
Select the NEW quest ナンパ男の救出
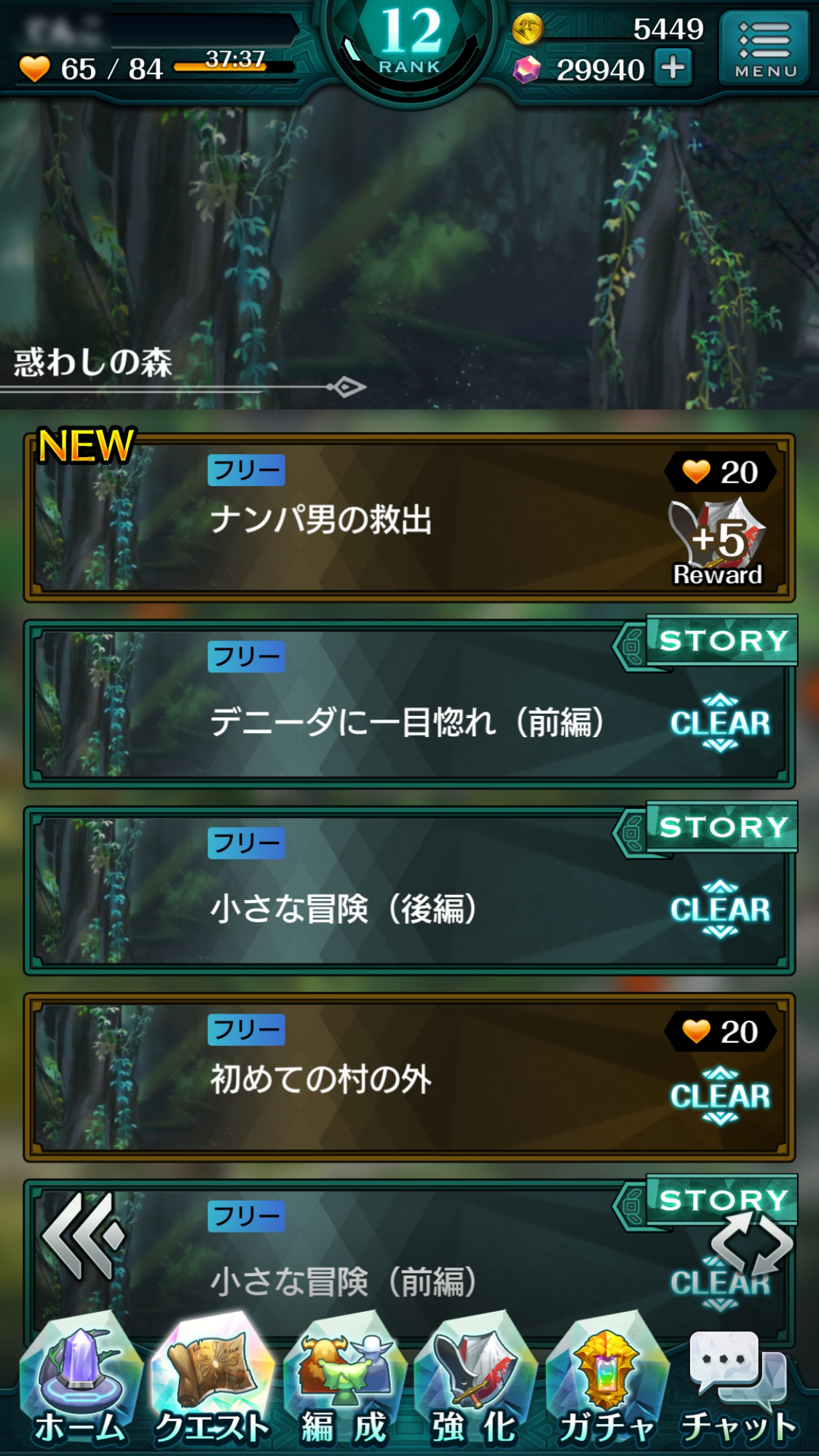pyautogui.click(x=409, y=518)
